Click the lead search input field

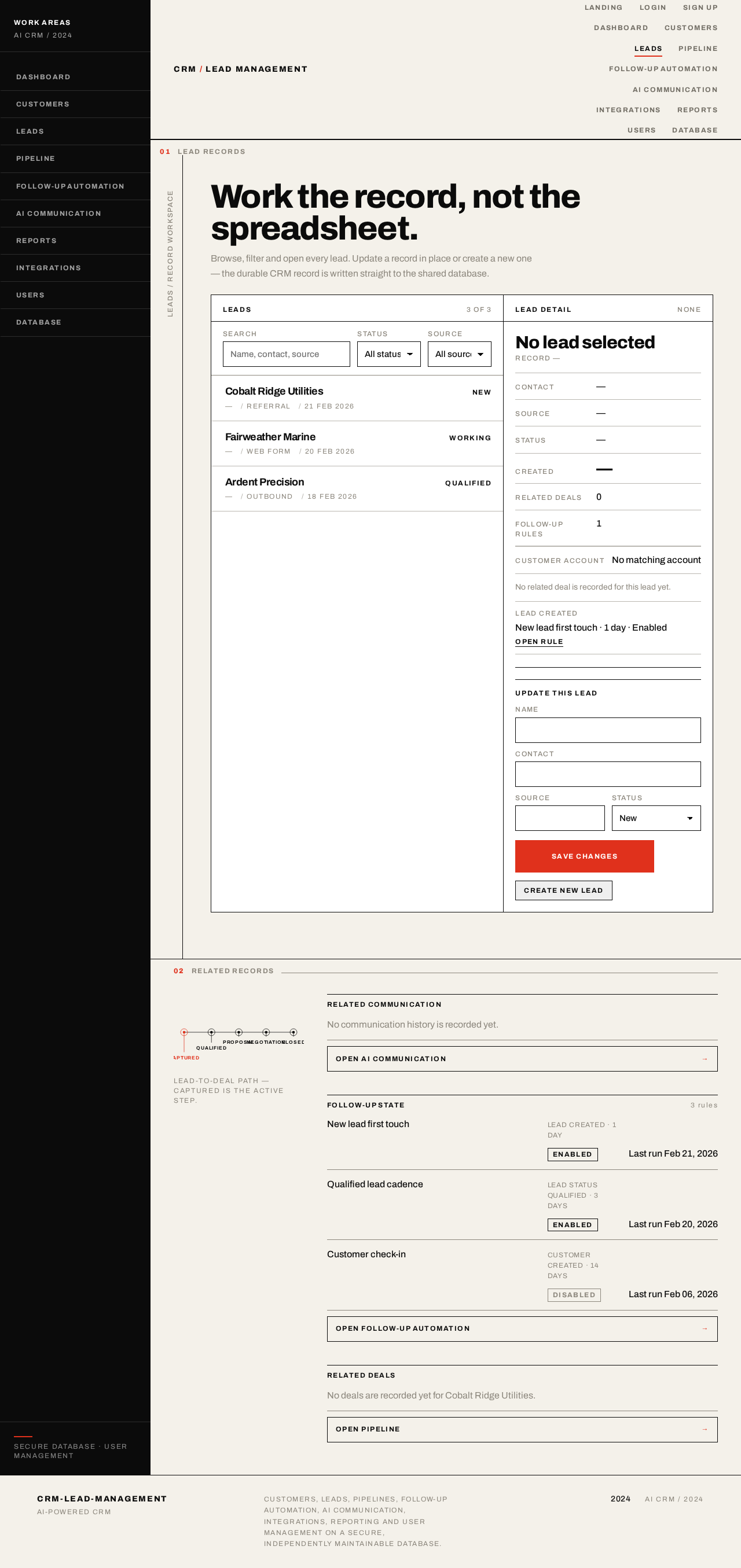tap(286, 354)
